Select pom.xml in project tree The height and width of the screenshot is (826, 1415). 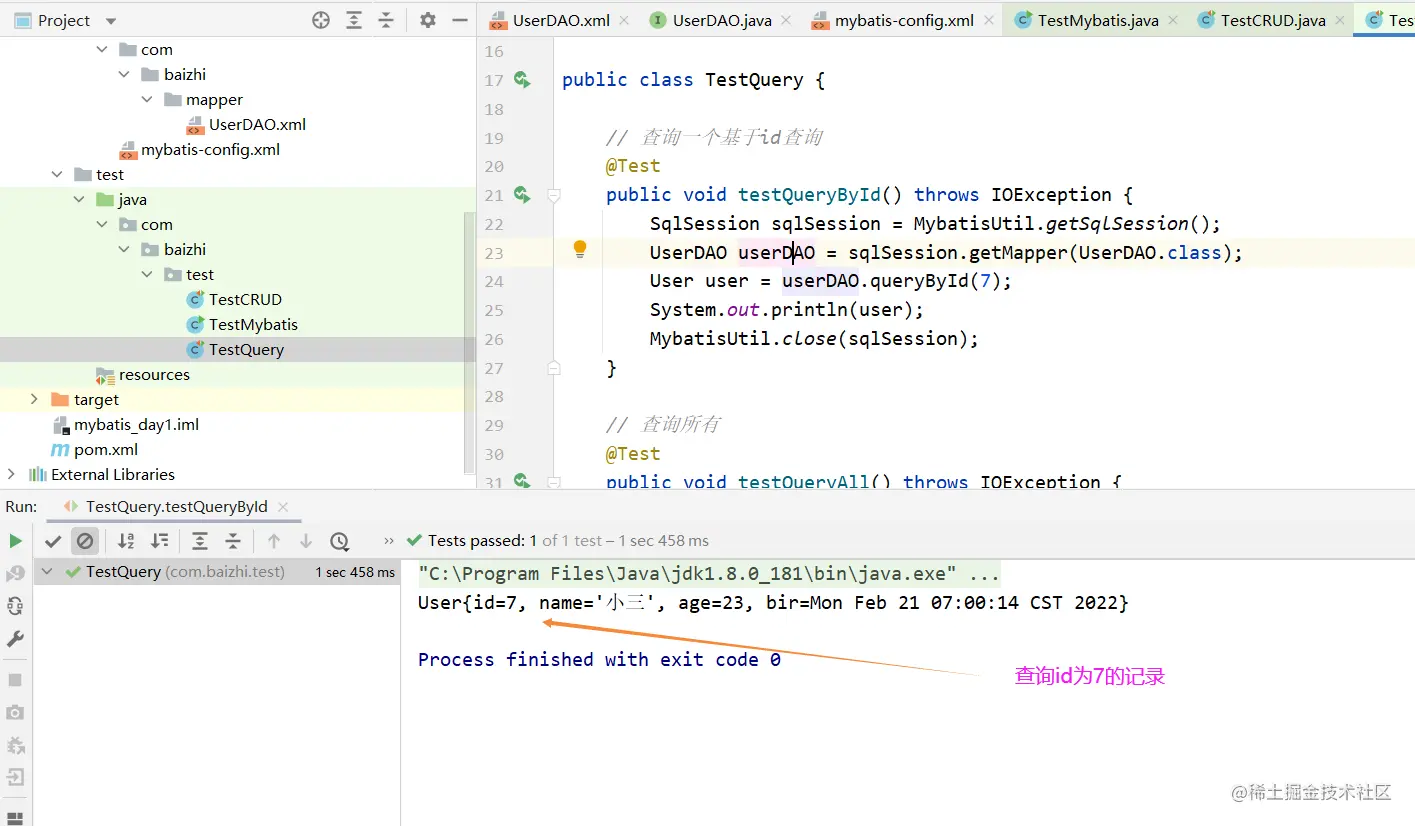click(x=95, y=449)
